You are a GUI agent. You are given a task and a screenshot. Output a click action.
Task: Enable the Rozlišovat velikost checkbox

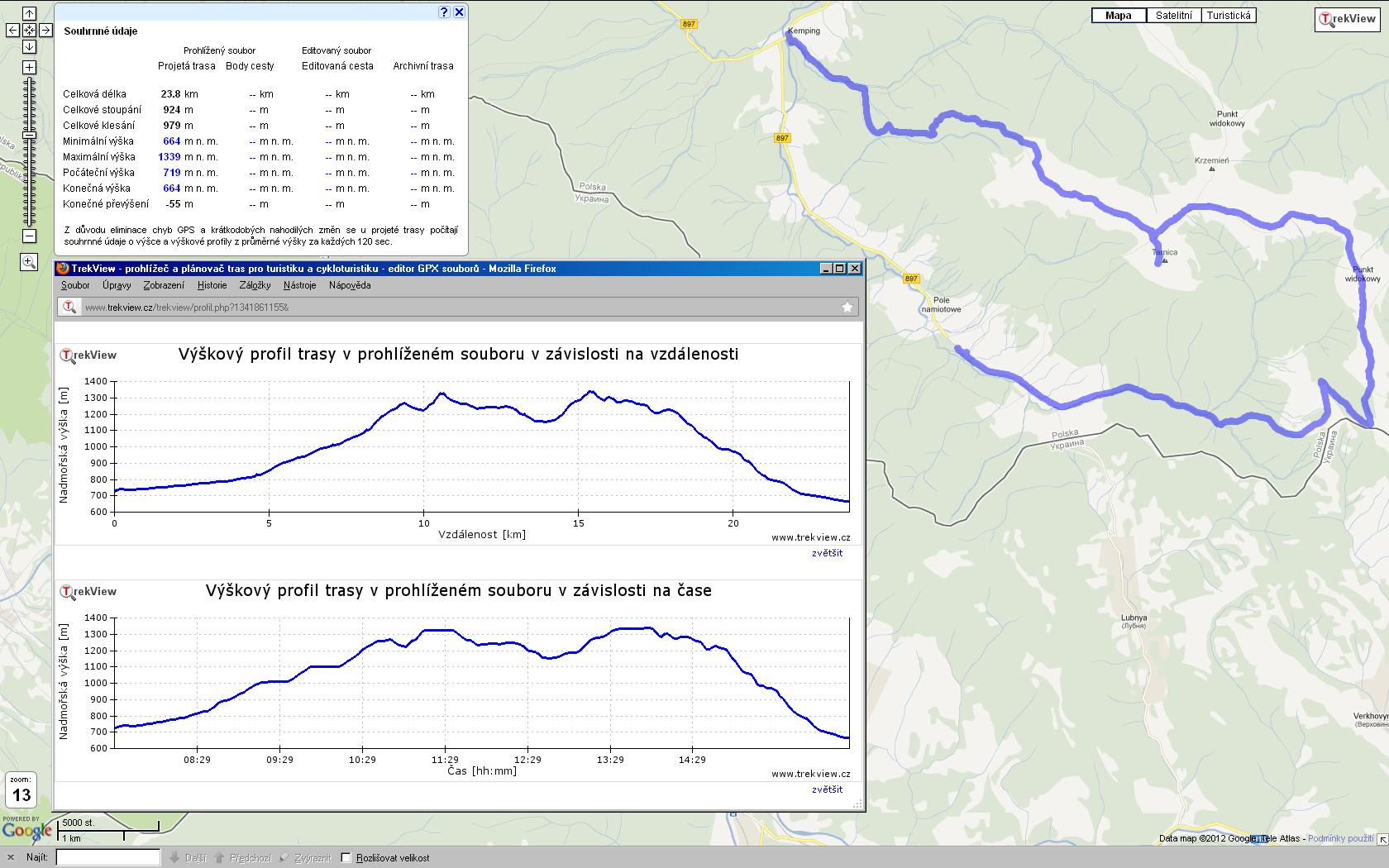346,858
